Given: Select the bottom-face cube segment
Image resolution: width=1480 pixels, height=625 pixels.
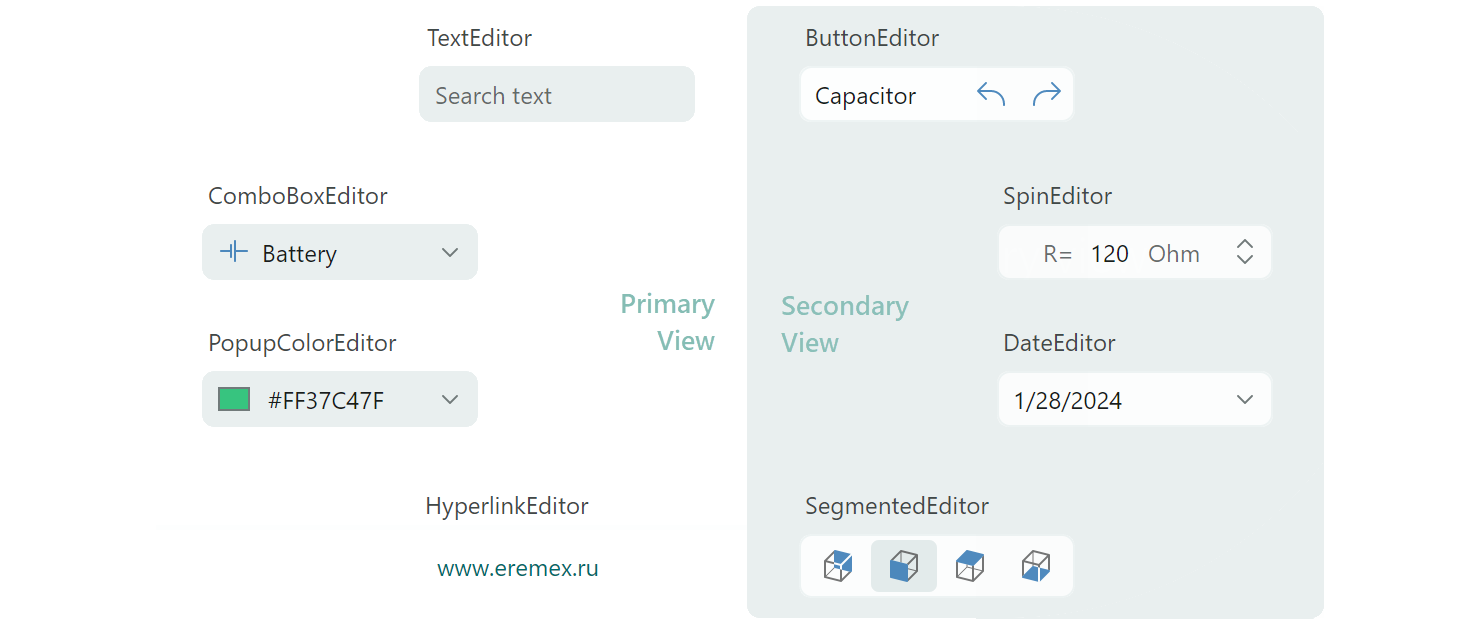Looking at the screenshot, I should 1036,566.
